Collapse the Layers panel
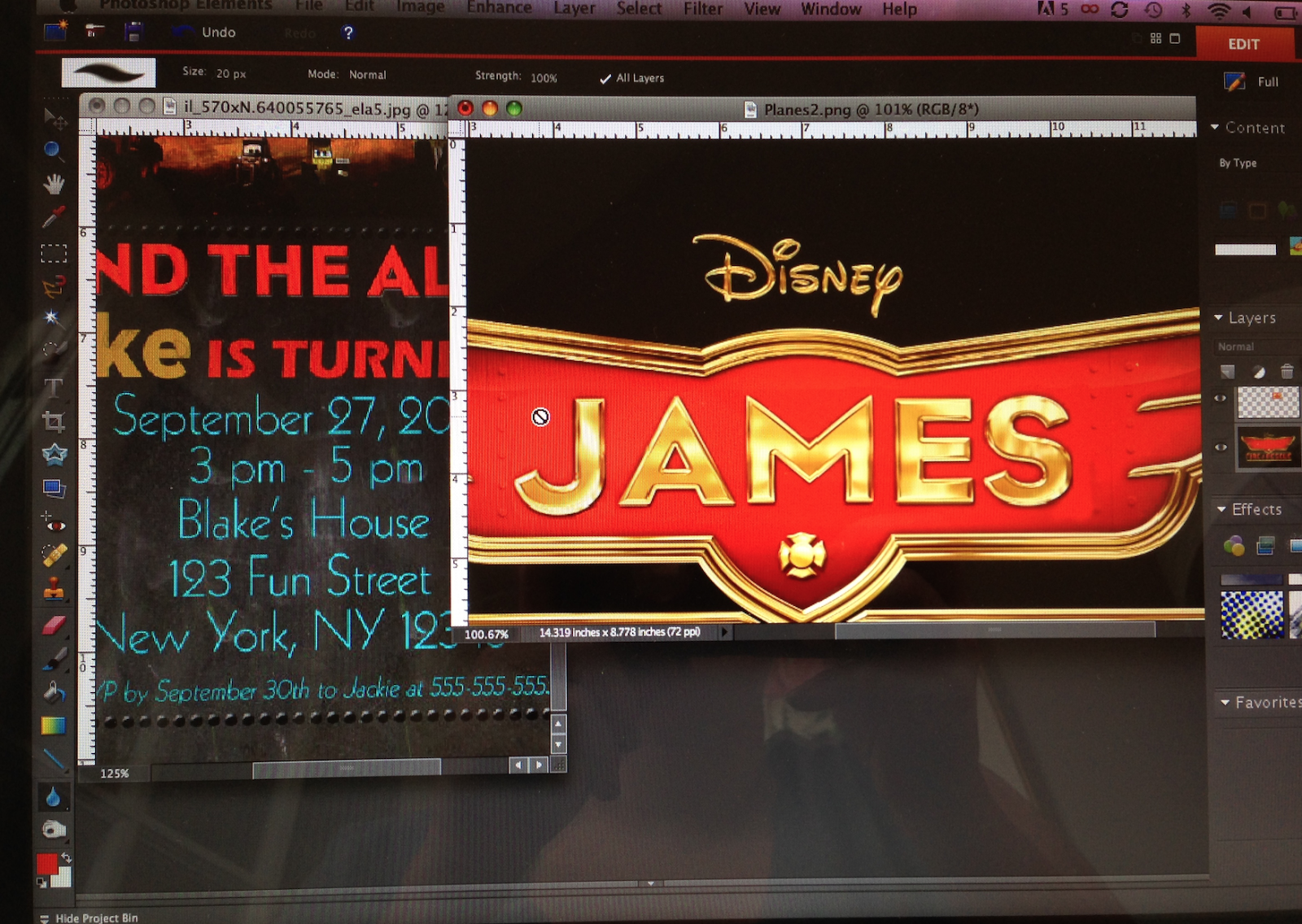Screen dimensions: 1302x924 click(x=1218, y=318)
